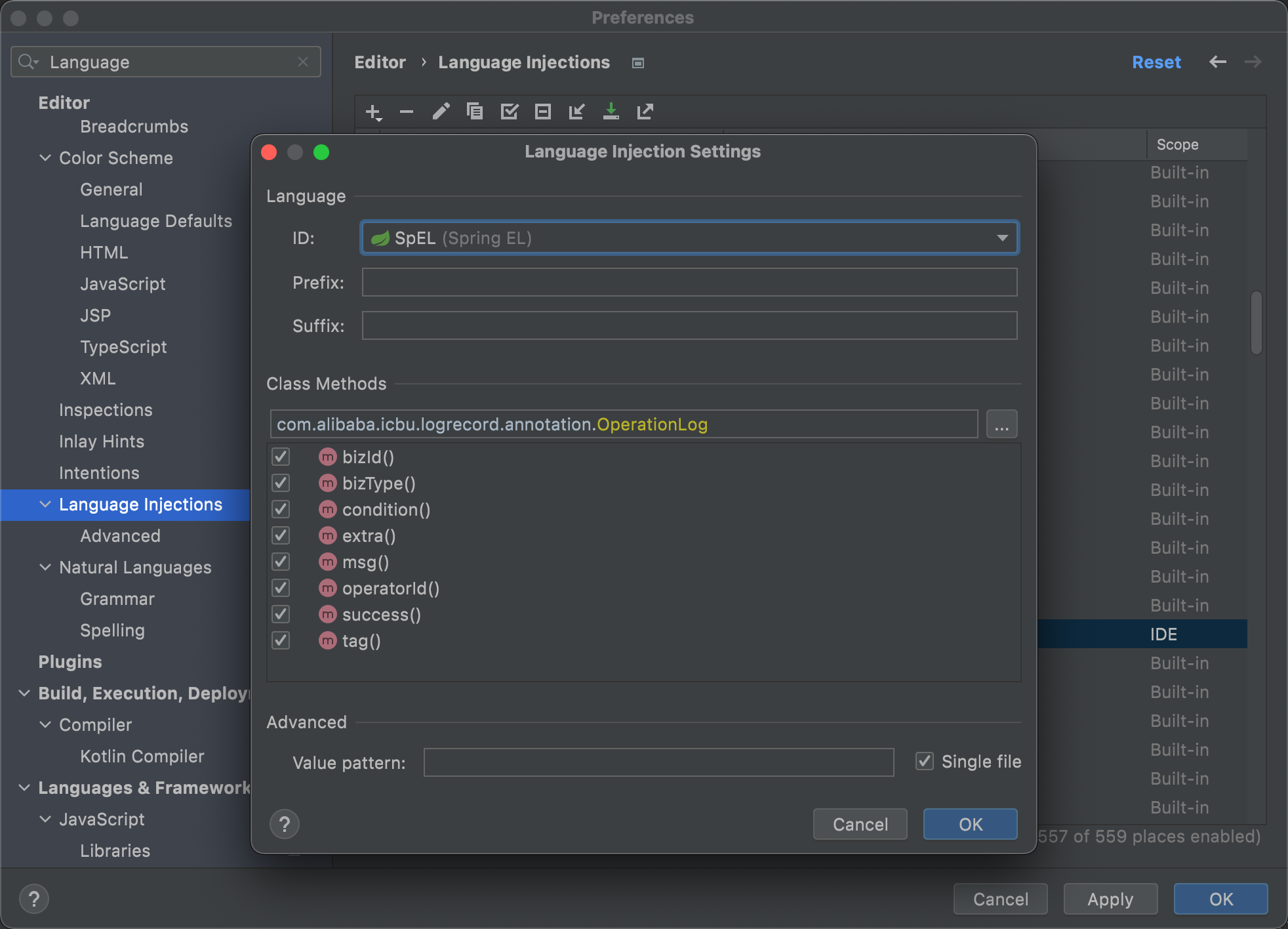1288x929 pixels.
Task: Click the export injections arrow icon
Action: 645,112
